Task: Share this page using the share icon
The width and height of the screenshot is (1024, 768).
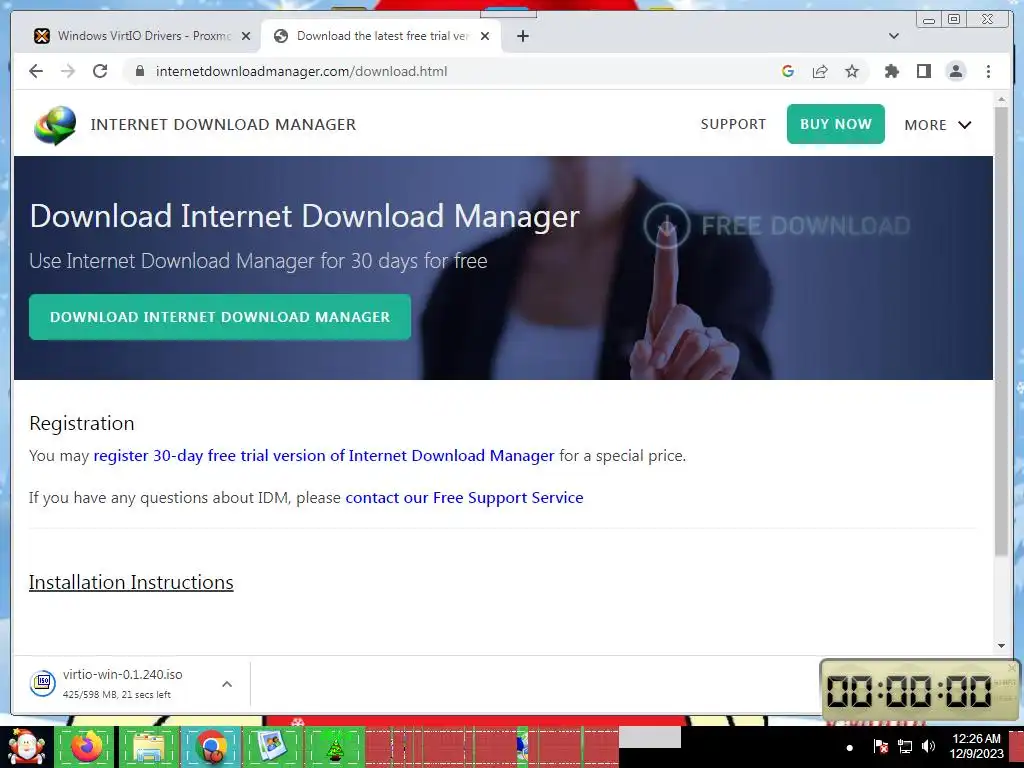Action: [820, 71]
